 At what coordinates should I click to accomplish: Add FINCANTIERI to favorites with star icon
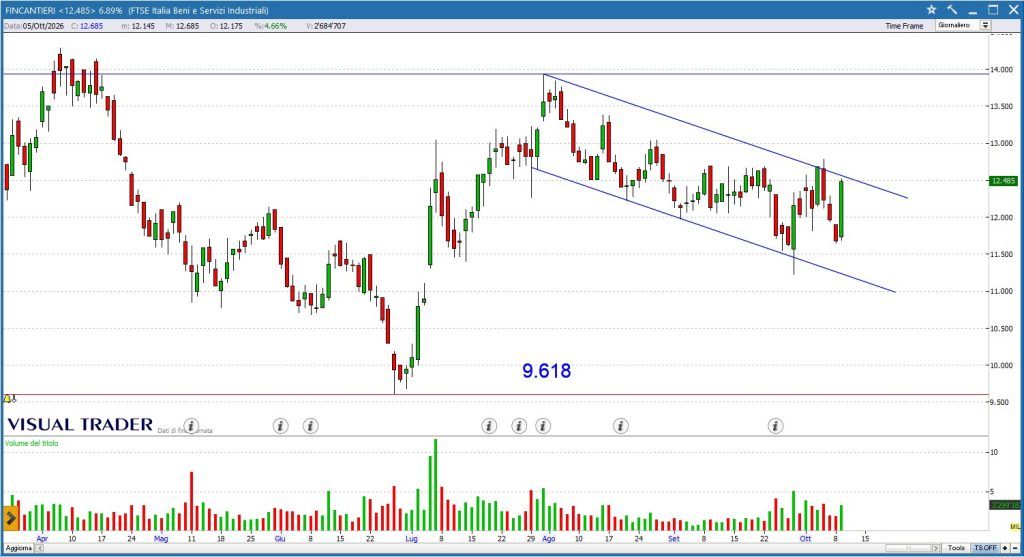pos(931,9)
